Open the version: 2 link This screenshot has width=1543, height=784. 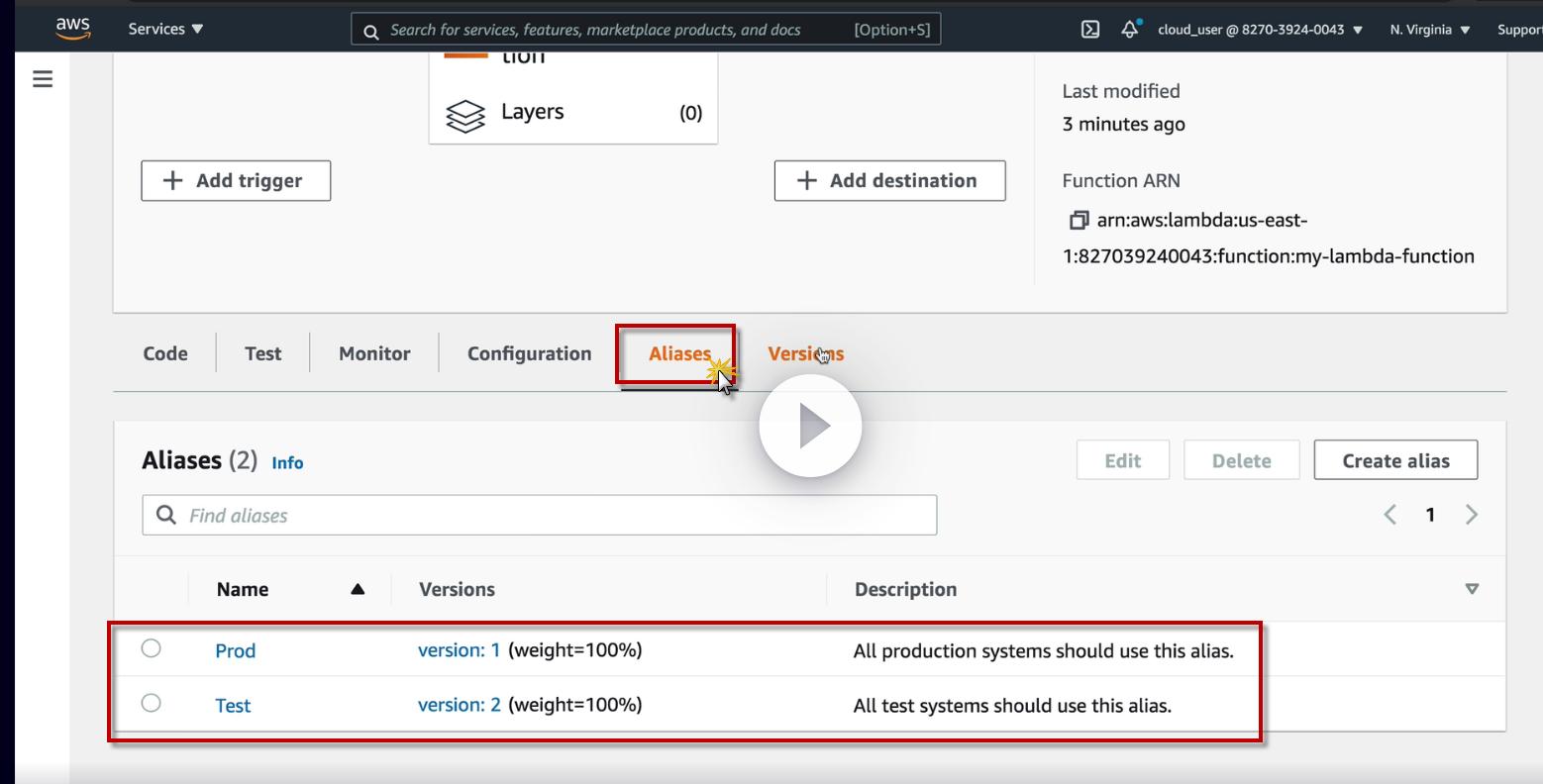(x=459, y=705)
